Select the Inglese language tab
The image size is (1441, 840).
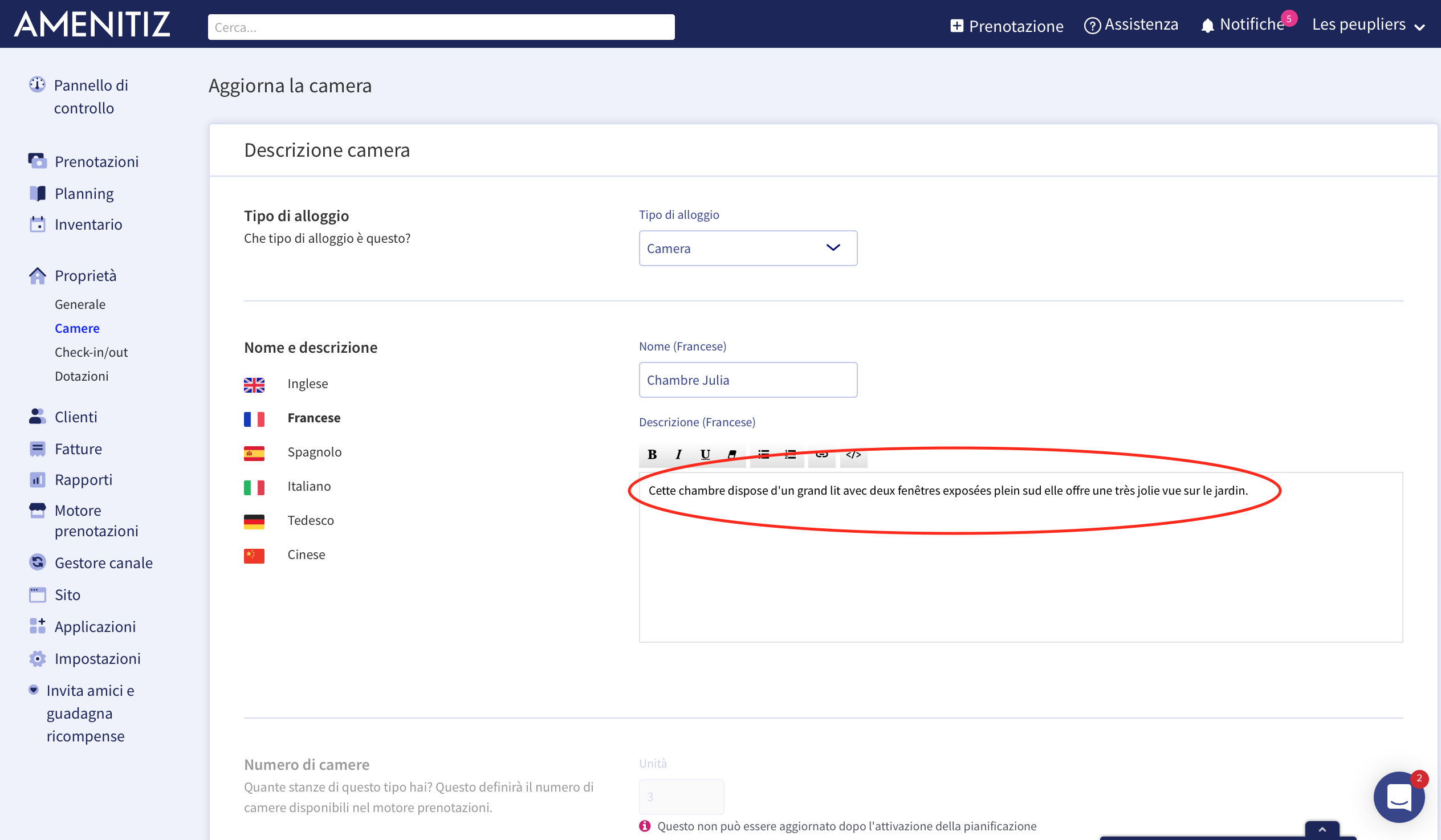pyautogui.click(x=307, y=384)
